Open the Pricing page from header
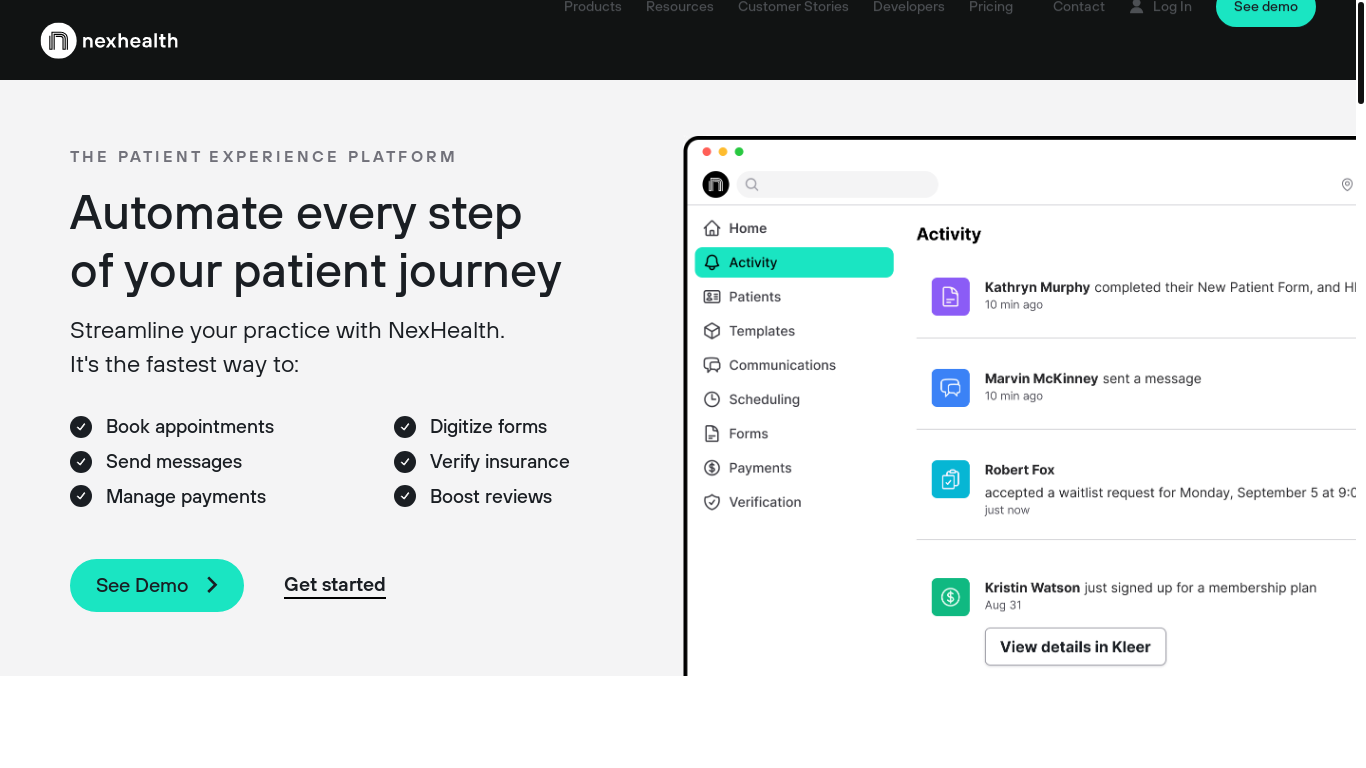The width and height of the screenshot is (1366, 768). point(991,7)
